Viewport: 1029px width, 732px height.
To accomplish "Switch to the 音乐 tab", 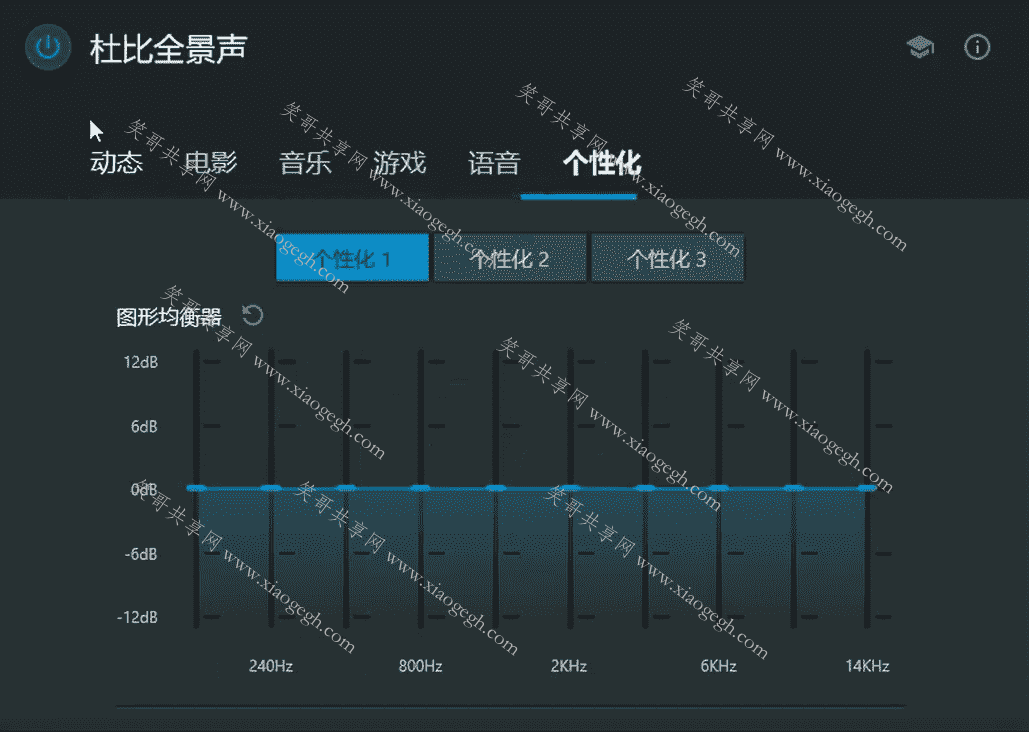I will [304, 162].
